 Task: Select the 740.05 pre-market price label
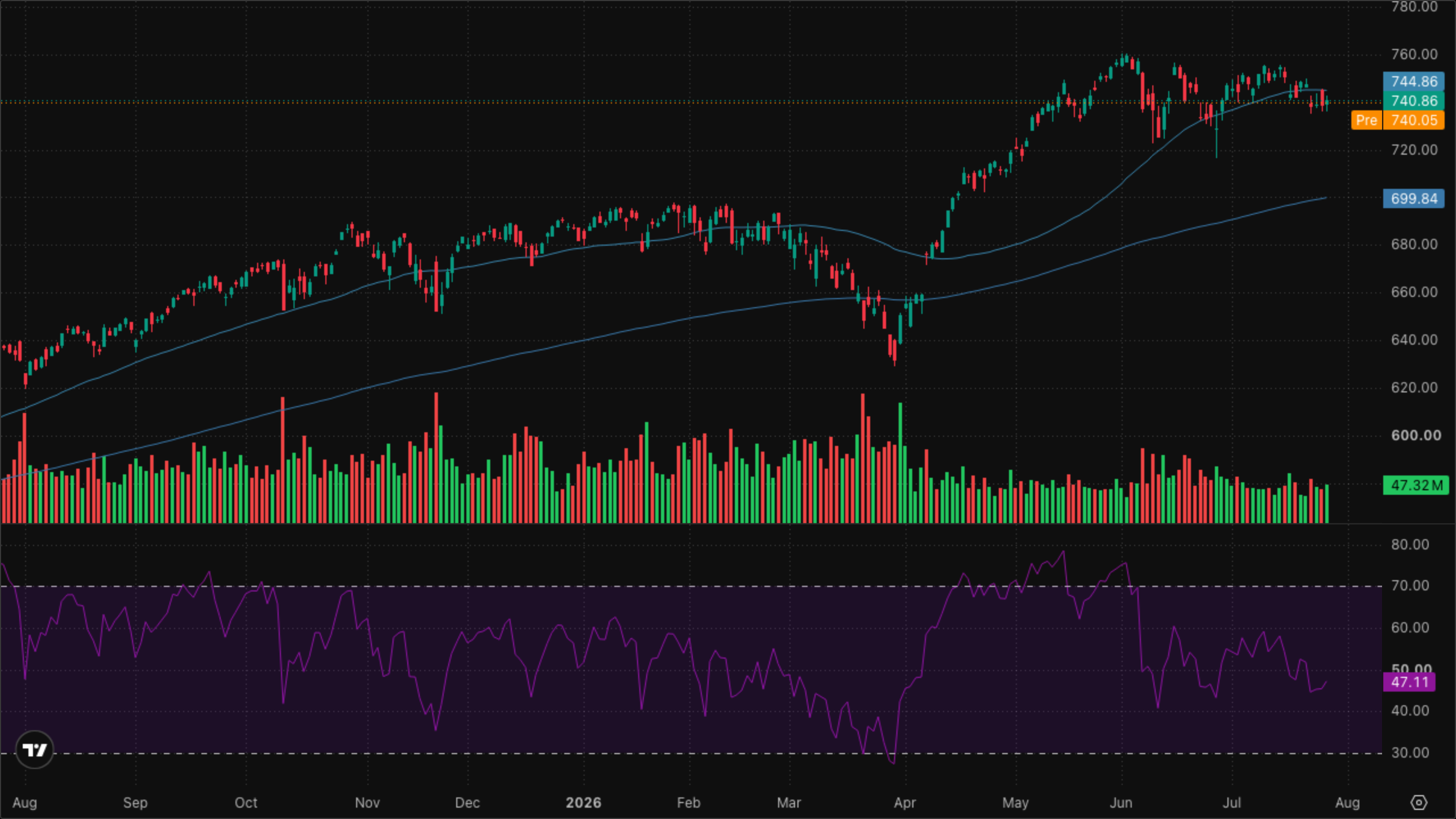1414,120
